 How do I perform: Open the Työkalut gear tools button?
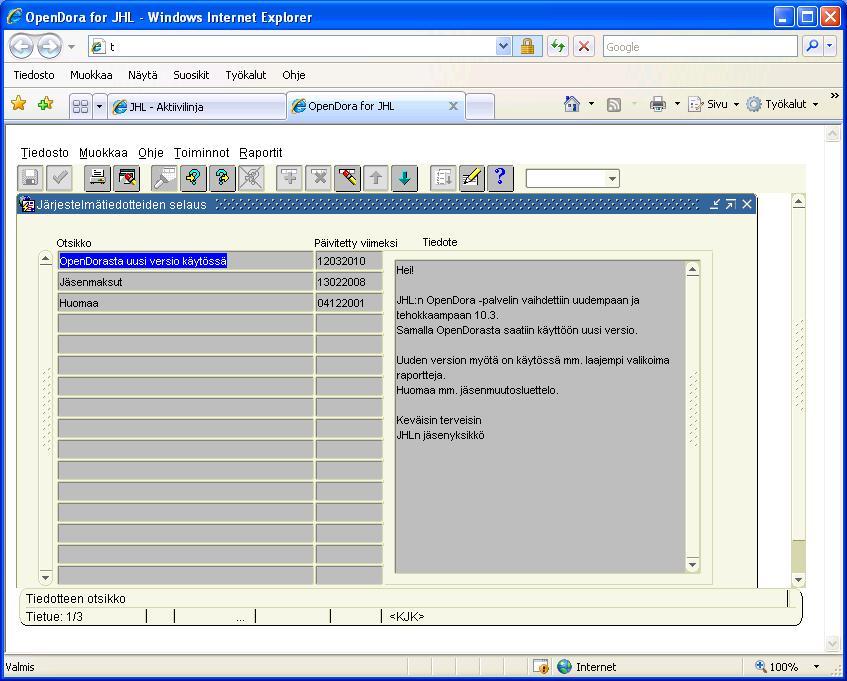point(782,104)
